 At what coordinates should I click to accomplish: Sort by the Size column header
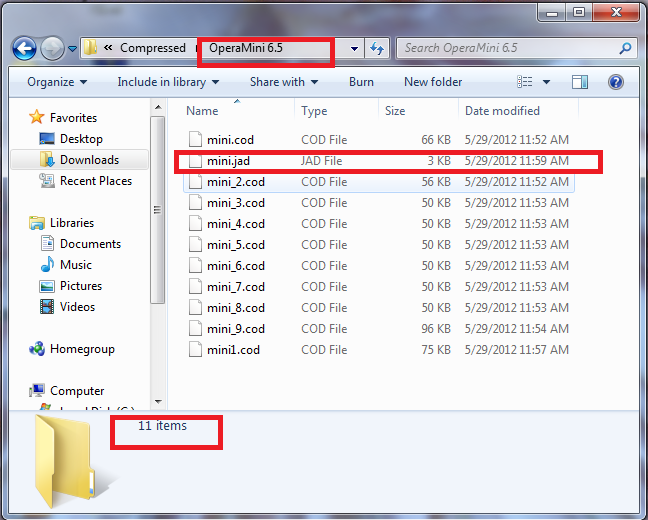(x=418, y=111)
